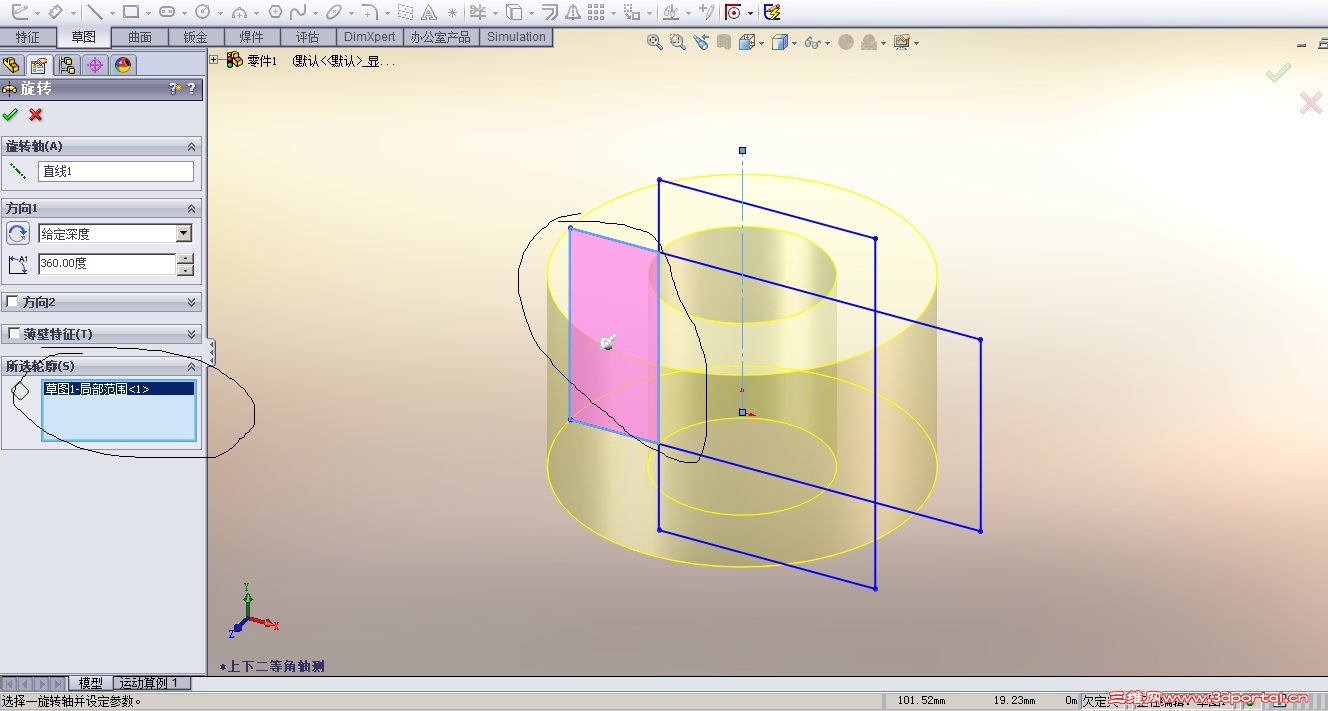This screenshot has width=1328, height=711.
Task: Open the 模型 bottom tab
Action: [x=90, y=683]
